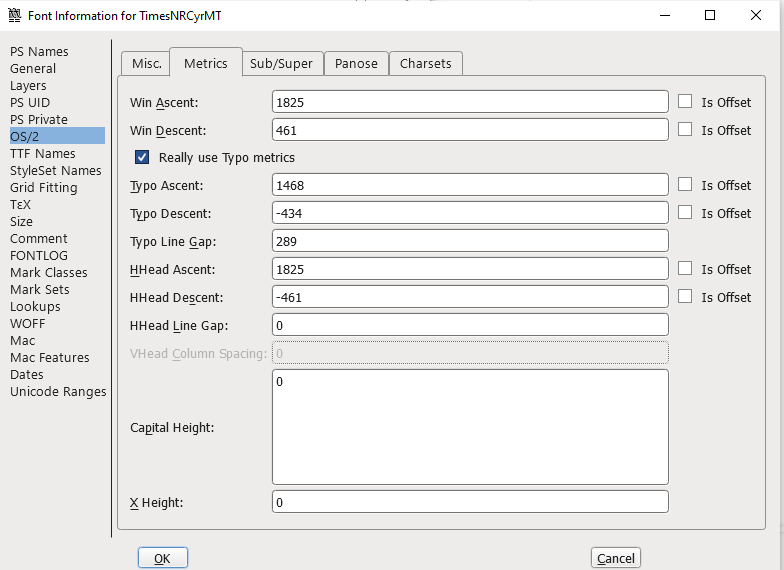Open the Panose tab
Viewport: 784px width, 570px height.
click(356, 64)
